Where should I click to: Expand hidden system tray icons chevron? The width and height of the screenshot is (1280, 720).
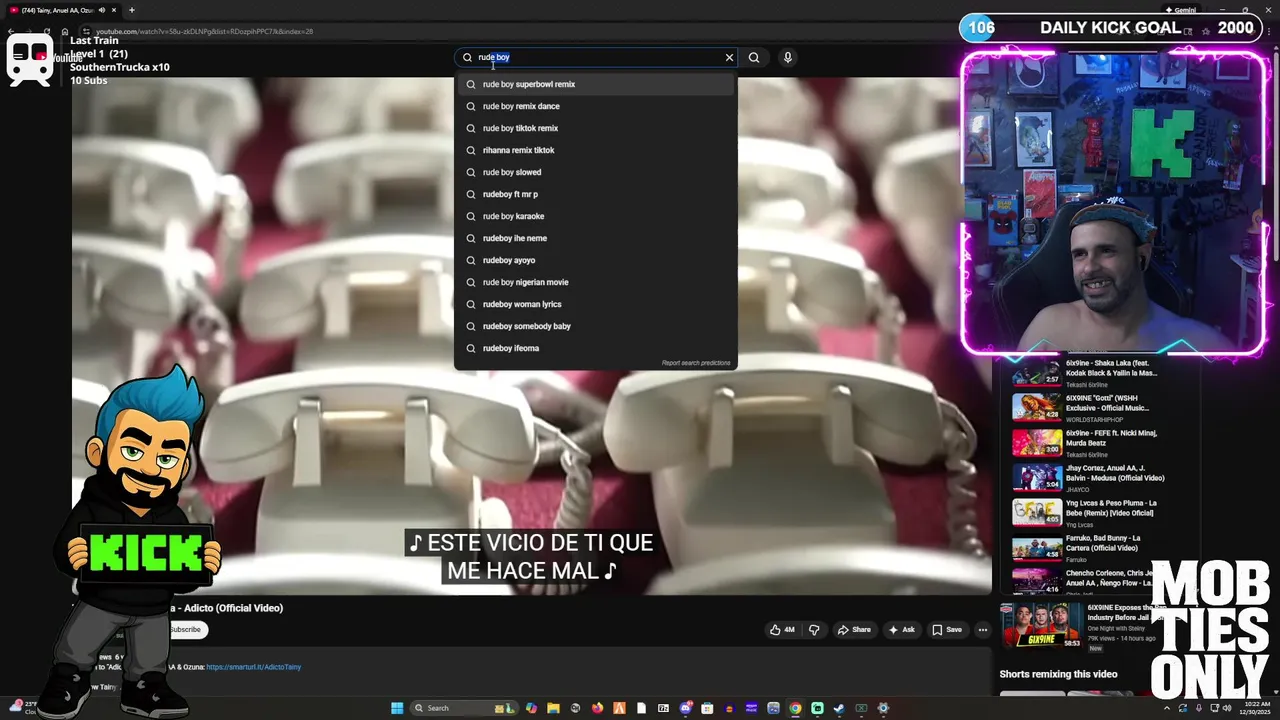[x=1167, y=708]
